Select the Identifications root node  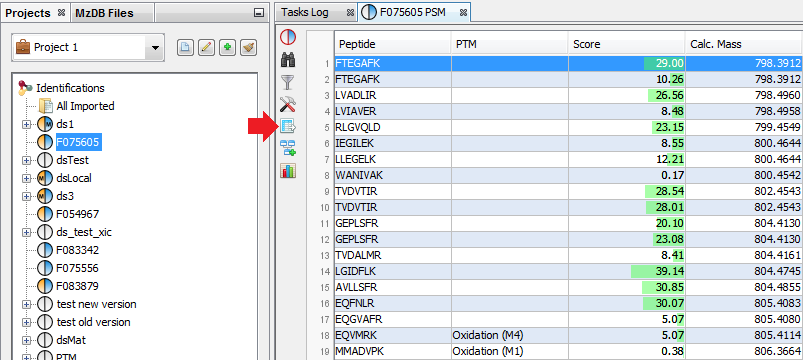tap(70, 88)
